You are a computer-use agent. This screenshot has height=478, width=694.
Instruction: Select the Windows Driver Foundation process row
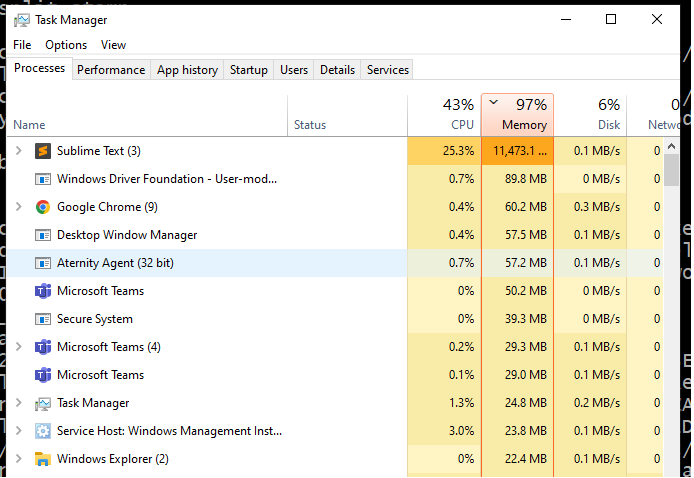(166, 179)
